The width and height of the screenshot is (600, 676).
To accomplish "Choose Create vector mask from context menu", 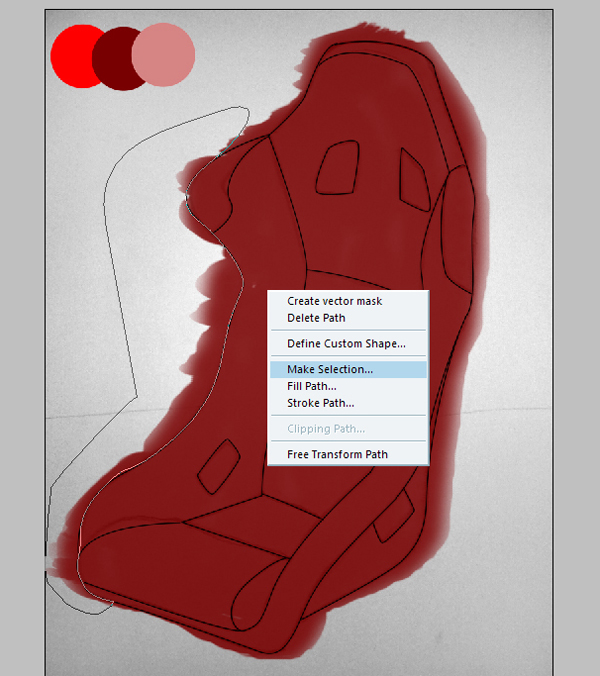I will [348, 301].
